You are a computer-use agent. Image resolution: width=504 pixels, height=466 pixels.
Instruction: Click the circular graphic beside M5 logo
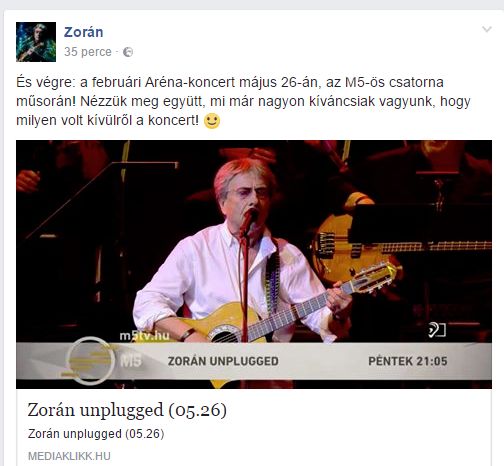[90, 361]
